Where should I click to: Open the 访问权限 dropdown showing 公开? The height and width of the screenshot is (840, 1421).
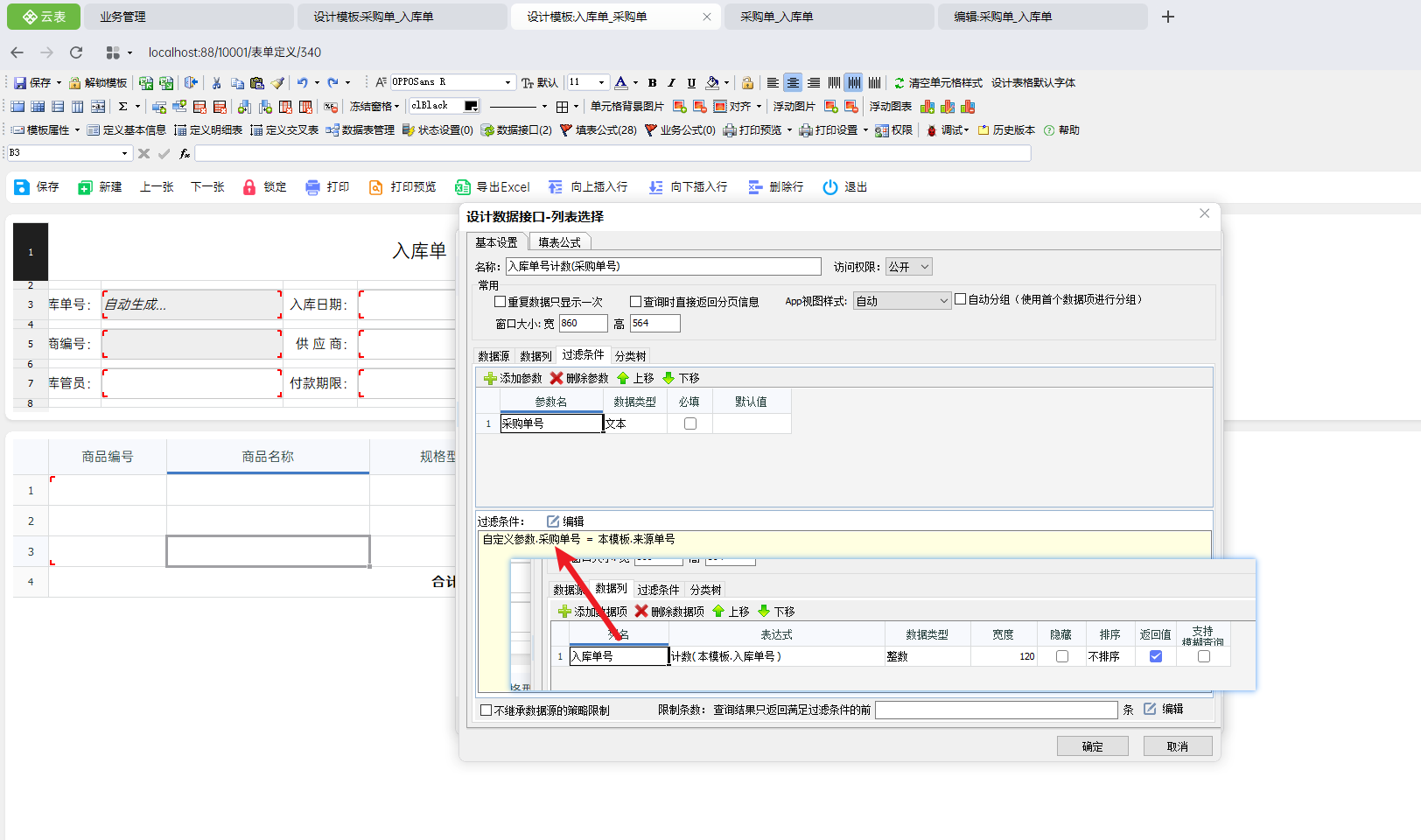908,267
